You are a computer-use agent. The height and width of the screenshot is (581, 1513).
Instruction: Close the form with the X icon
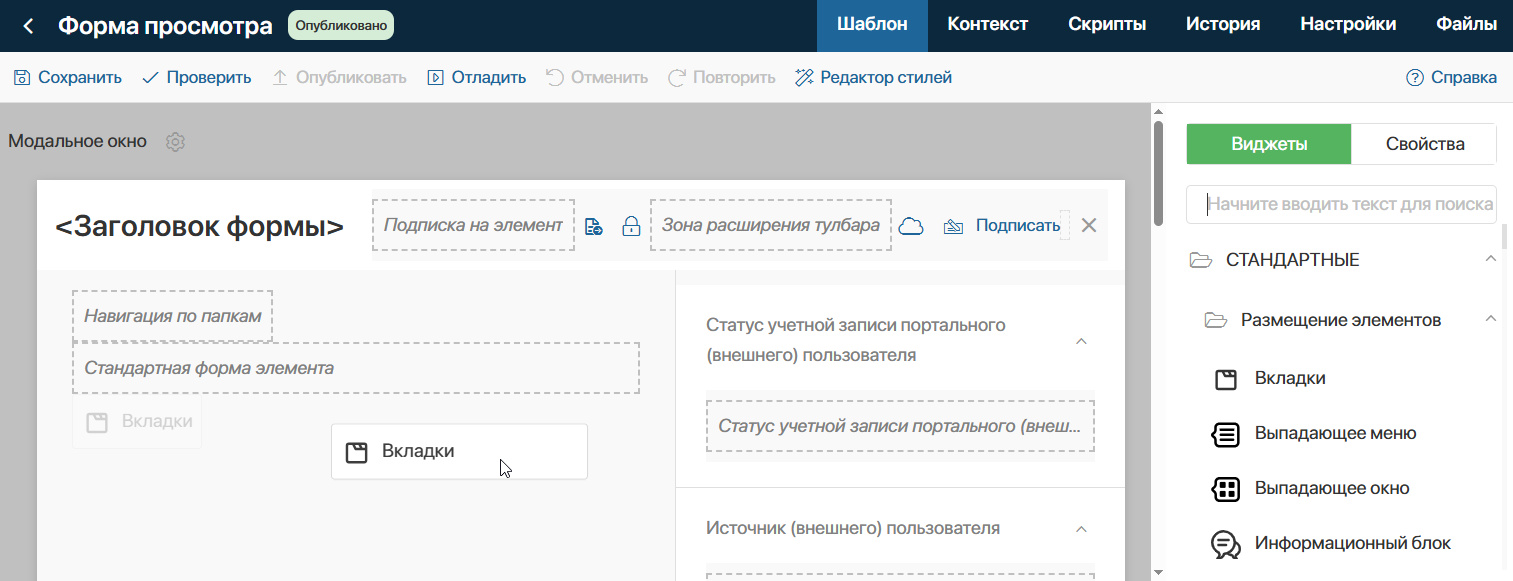pyautogui.click(x=1089, y=226)
